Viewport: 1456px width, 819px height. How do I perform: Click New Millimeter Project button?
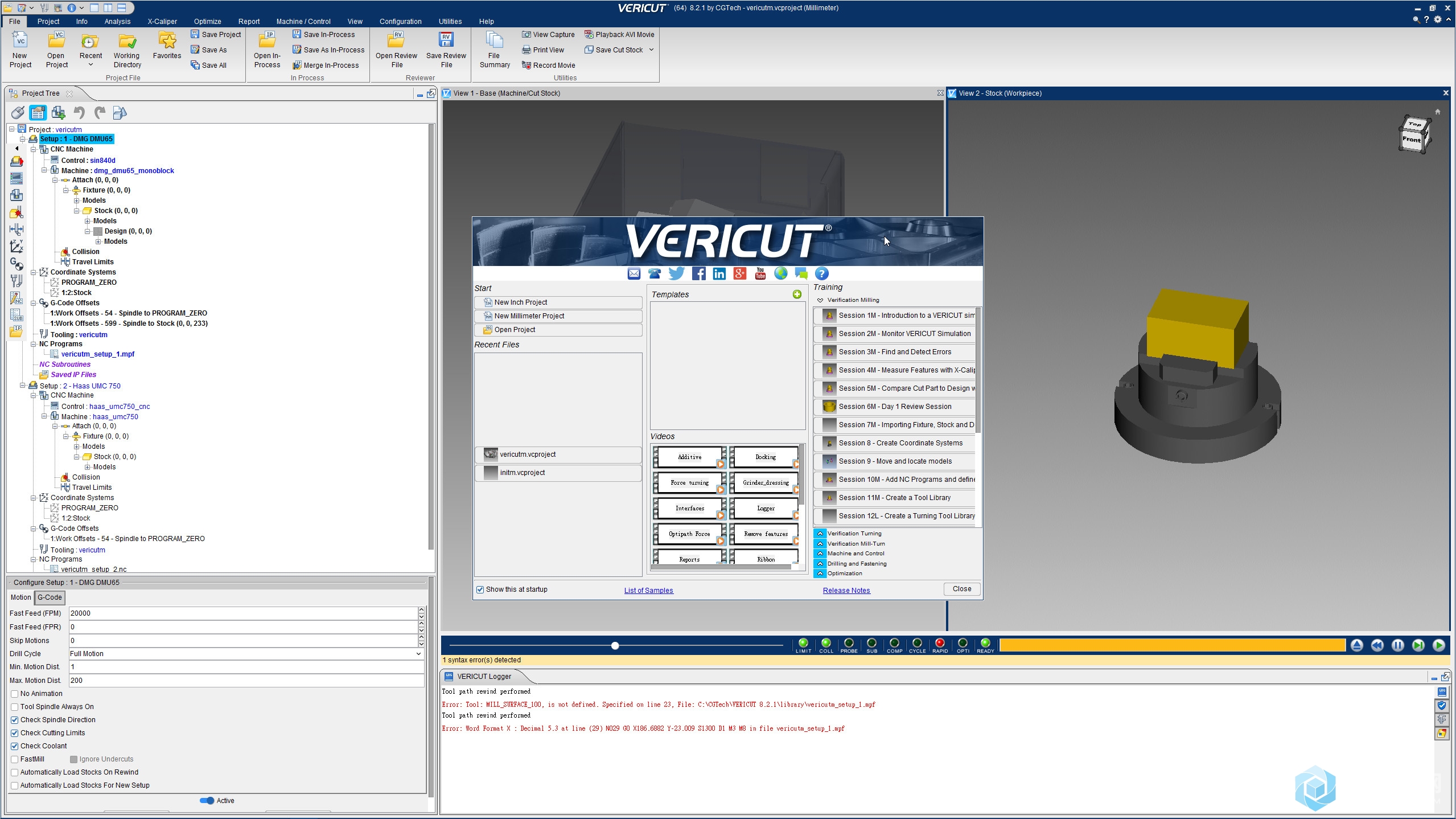click(x=558, y=316)
